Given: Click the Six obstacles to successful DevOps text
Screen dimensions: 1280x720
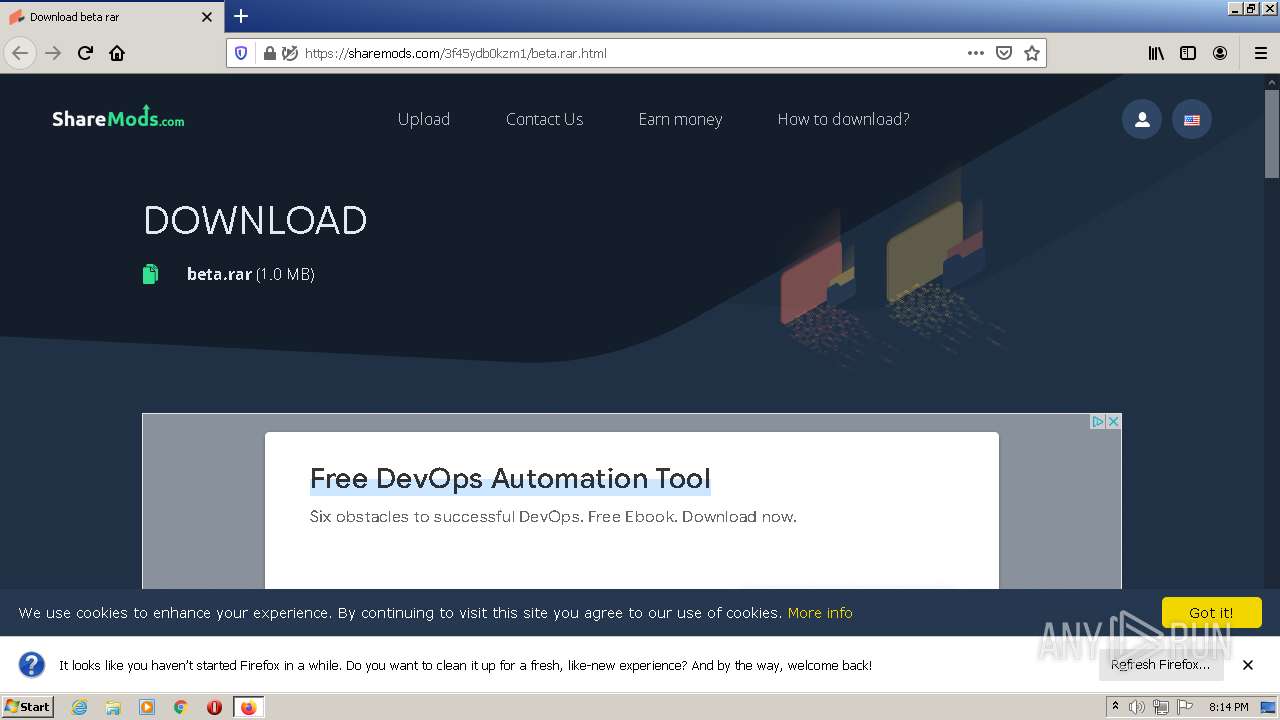Looking at the screenshot, I should tap(553, 517).
